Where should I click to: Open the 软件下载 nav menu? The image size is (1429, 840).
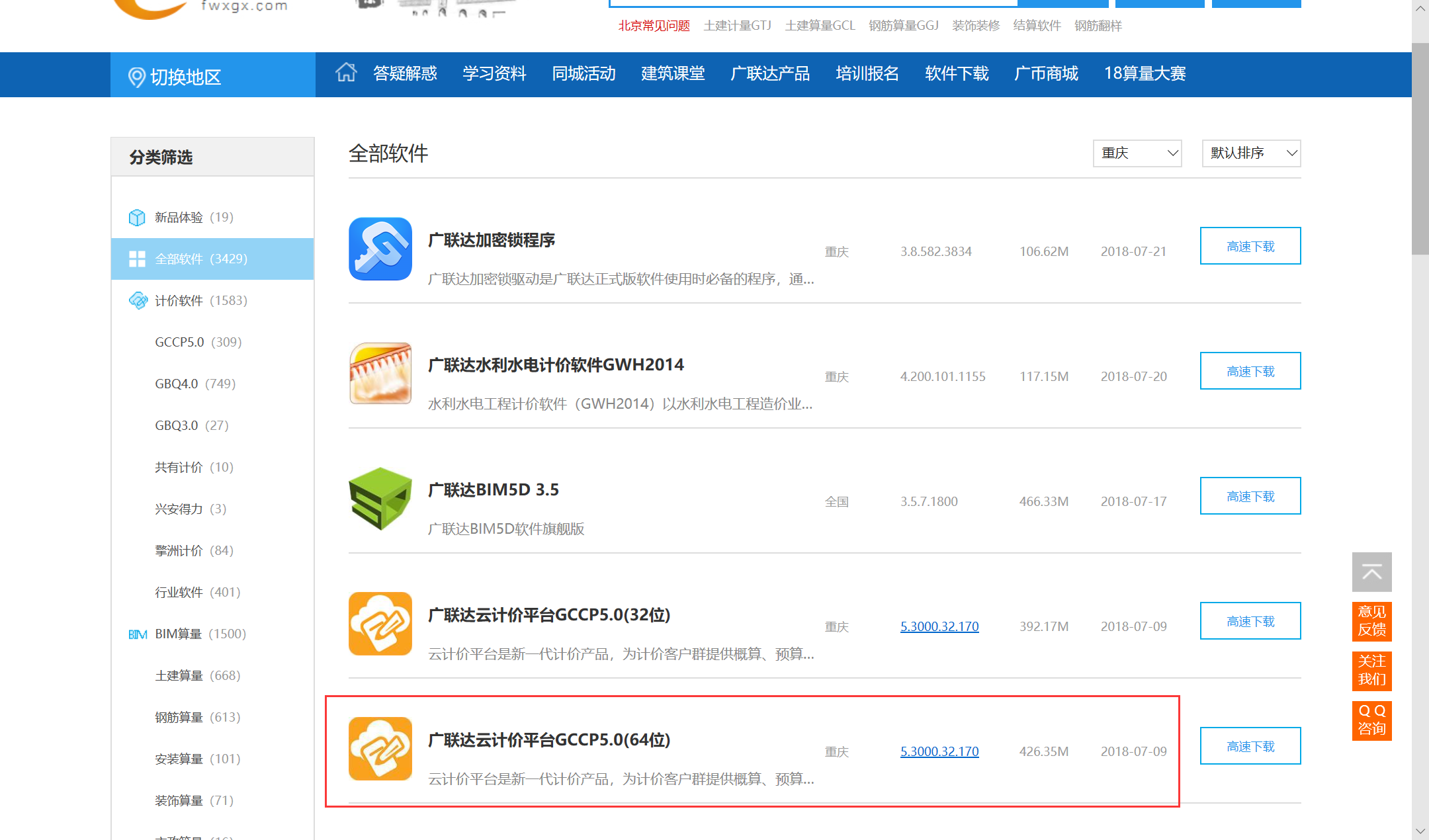957,73
